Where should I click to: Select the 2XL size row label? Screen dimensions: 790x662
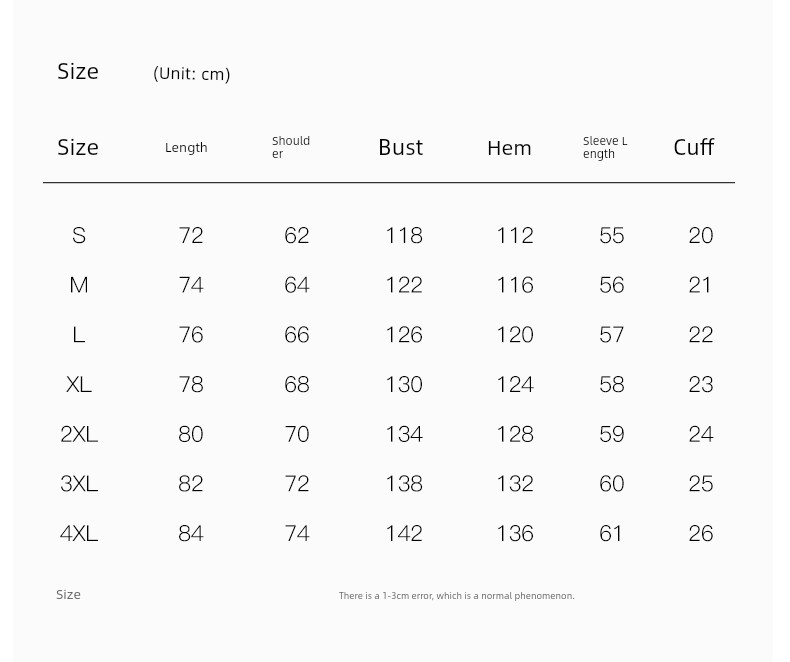pos(79,434)
